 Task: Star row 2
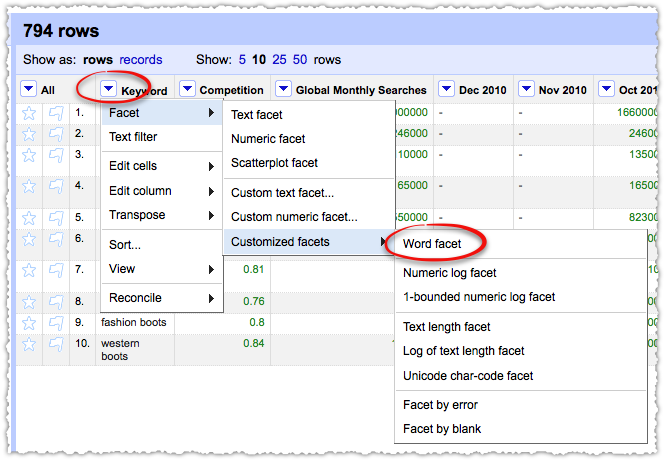click(x=29, y=134)
